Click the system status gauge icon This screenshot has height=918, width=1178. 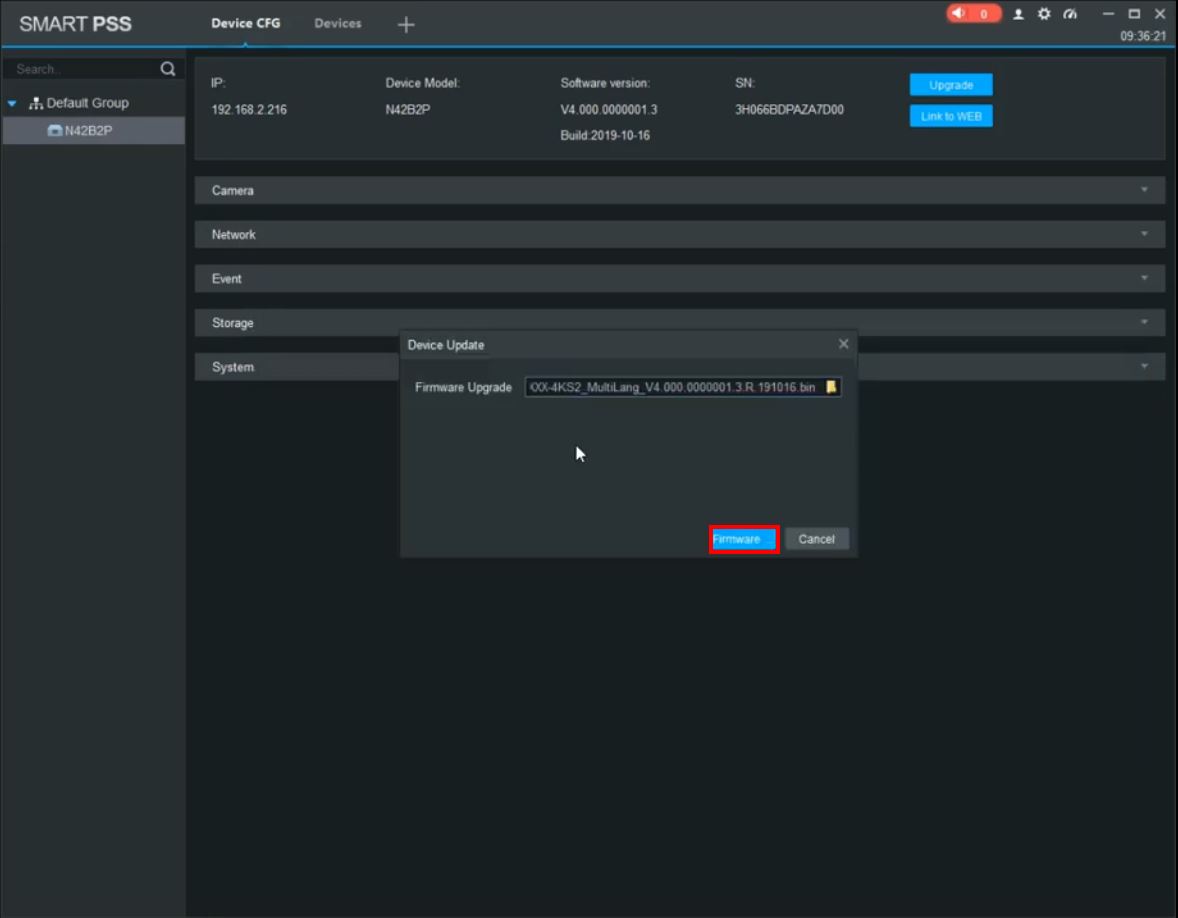tap(1070, 14)
